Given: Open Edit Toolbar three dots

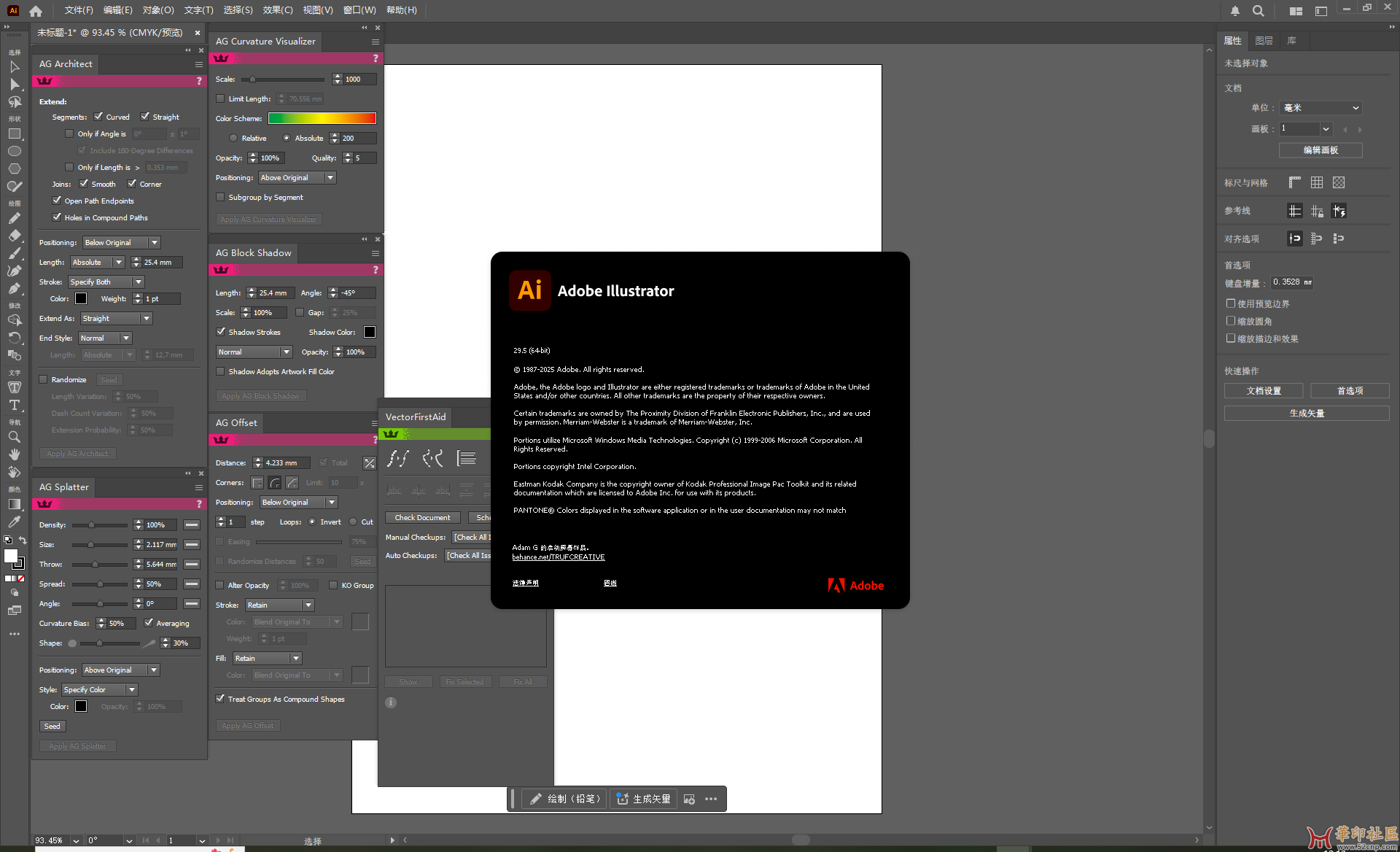Looking at the screenshot, I should [x=14, y=634].
